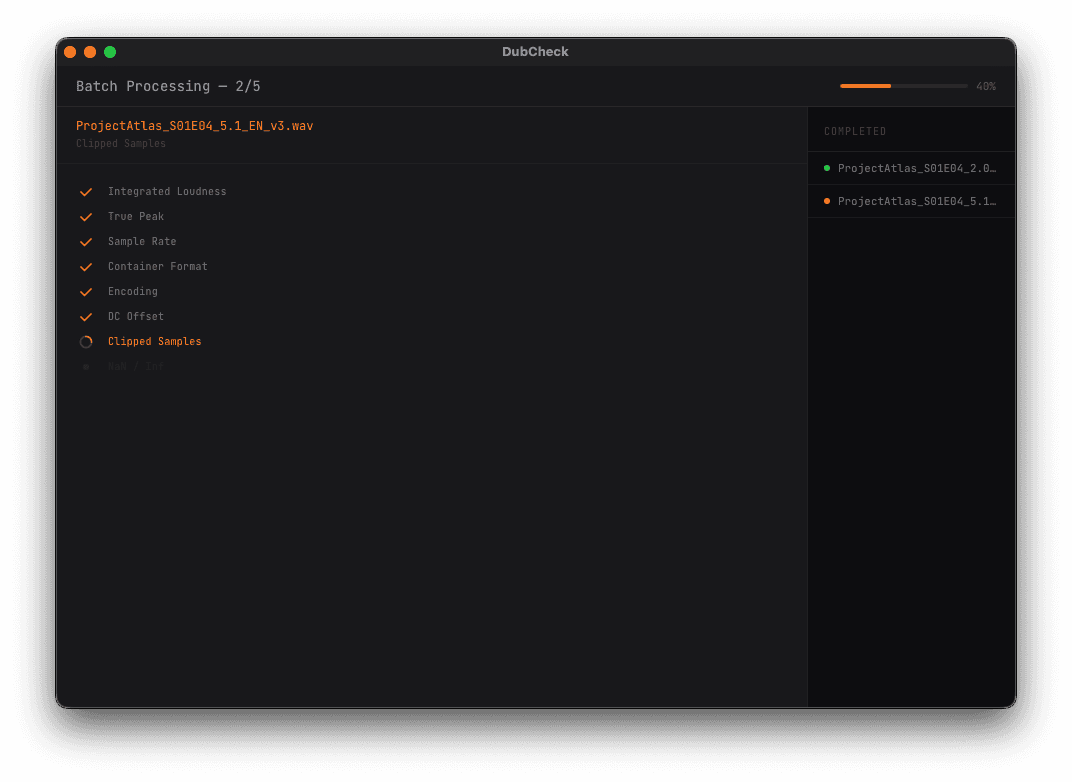This screenshot has height=782, width=1072.
Task: Click the checkmark icon beside Container Format
Action: coord(86,267)
